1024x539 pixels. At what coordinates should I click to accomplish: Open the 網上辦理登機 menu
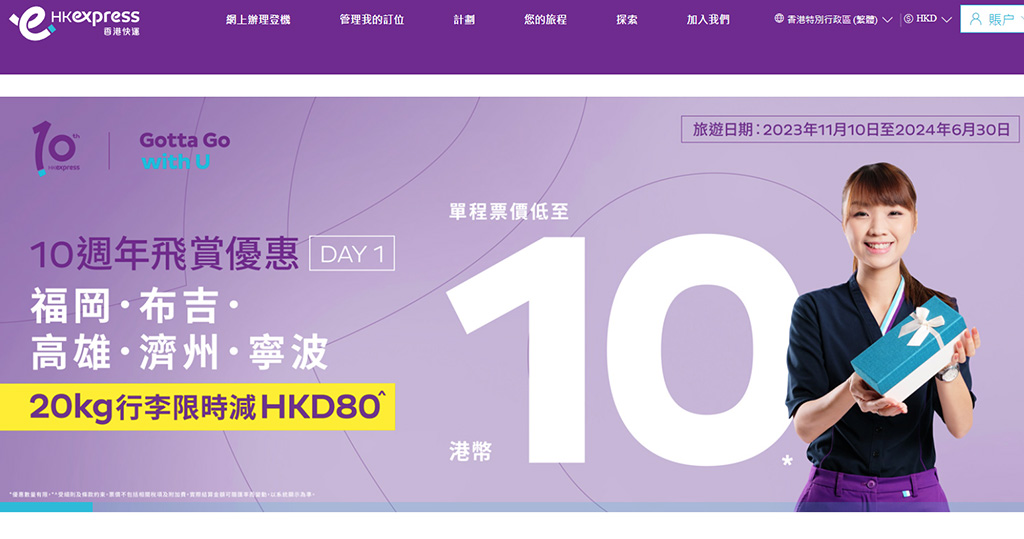pyautogui.click(x=258, y=19)
